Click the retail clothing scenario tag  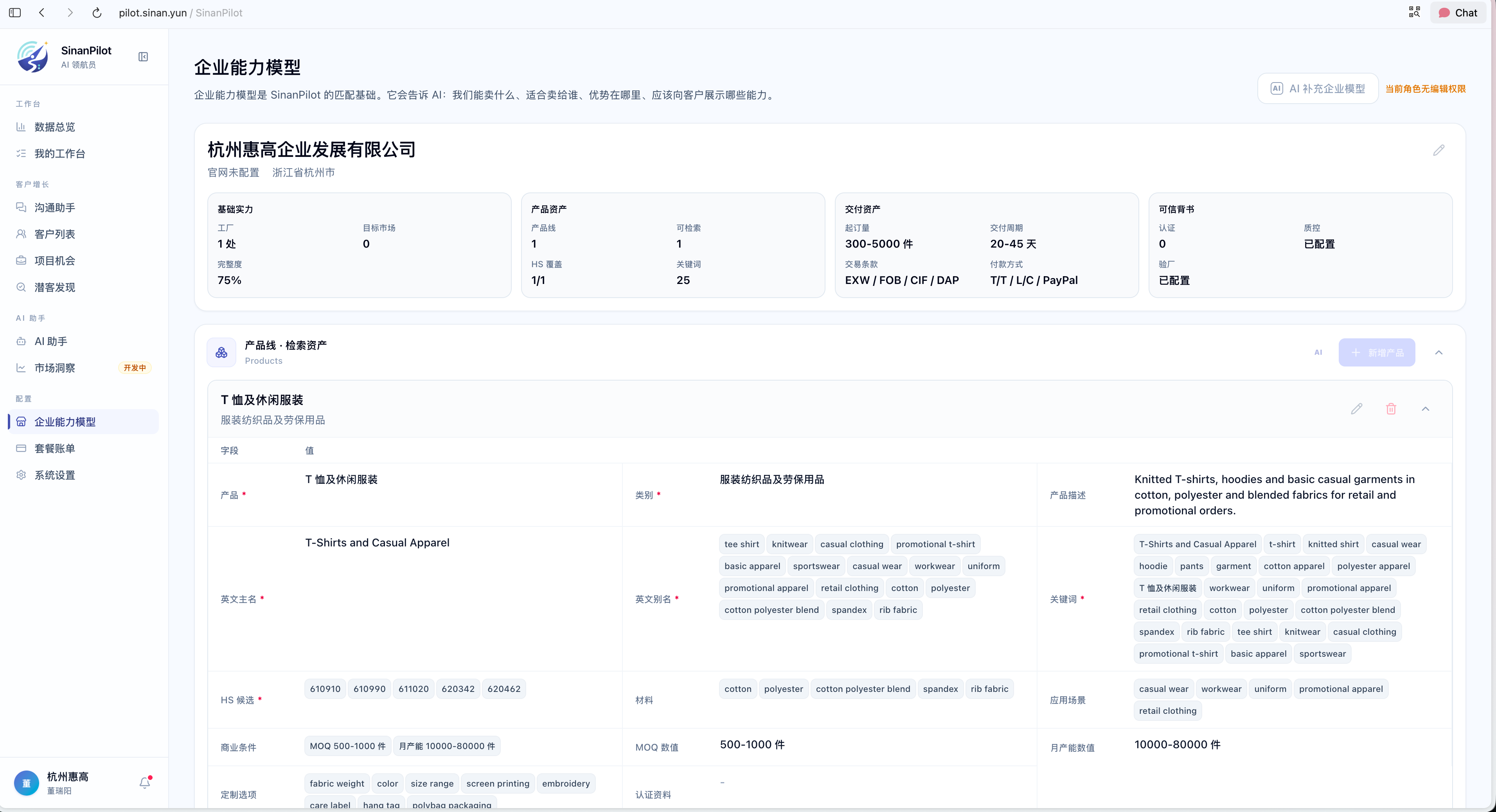click(1167, 711)
